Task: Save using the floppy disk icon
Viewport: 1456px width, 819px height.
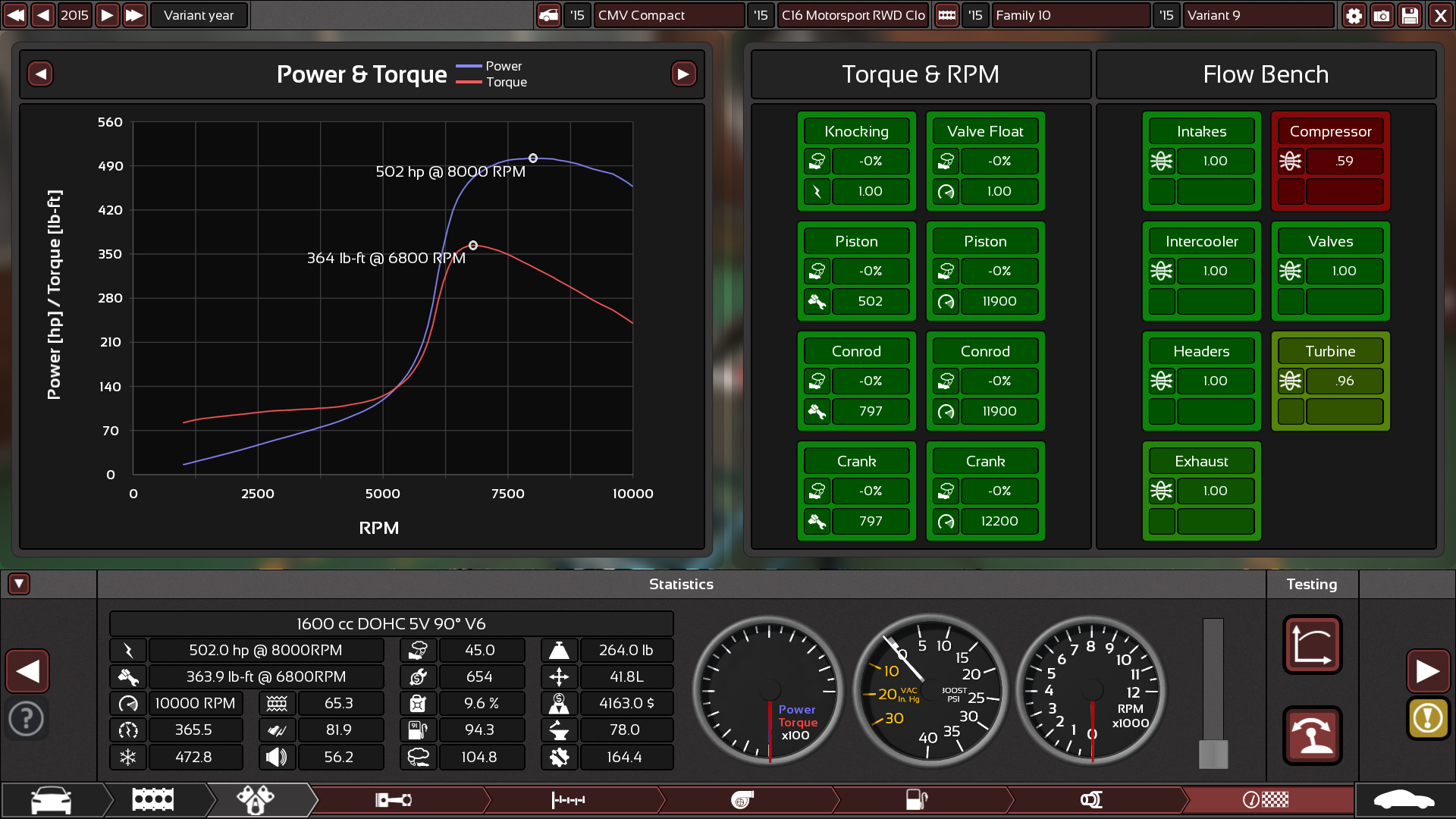Action: pyautogui.click(x=1410, y=15)
